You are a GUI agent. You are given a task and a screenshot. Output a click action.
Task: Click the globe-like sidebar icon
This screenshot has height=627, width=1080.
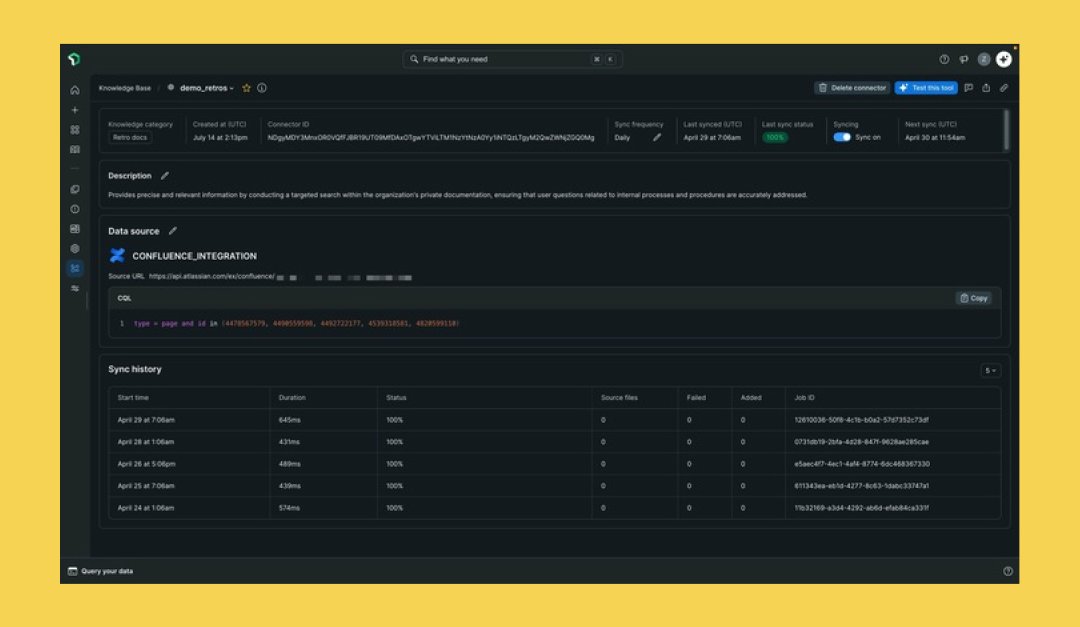tap(74, 249)
